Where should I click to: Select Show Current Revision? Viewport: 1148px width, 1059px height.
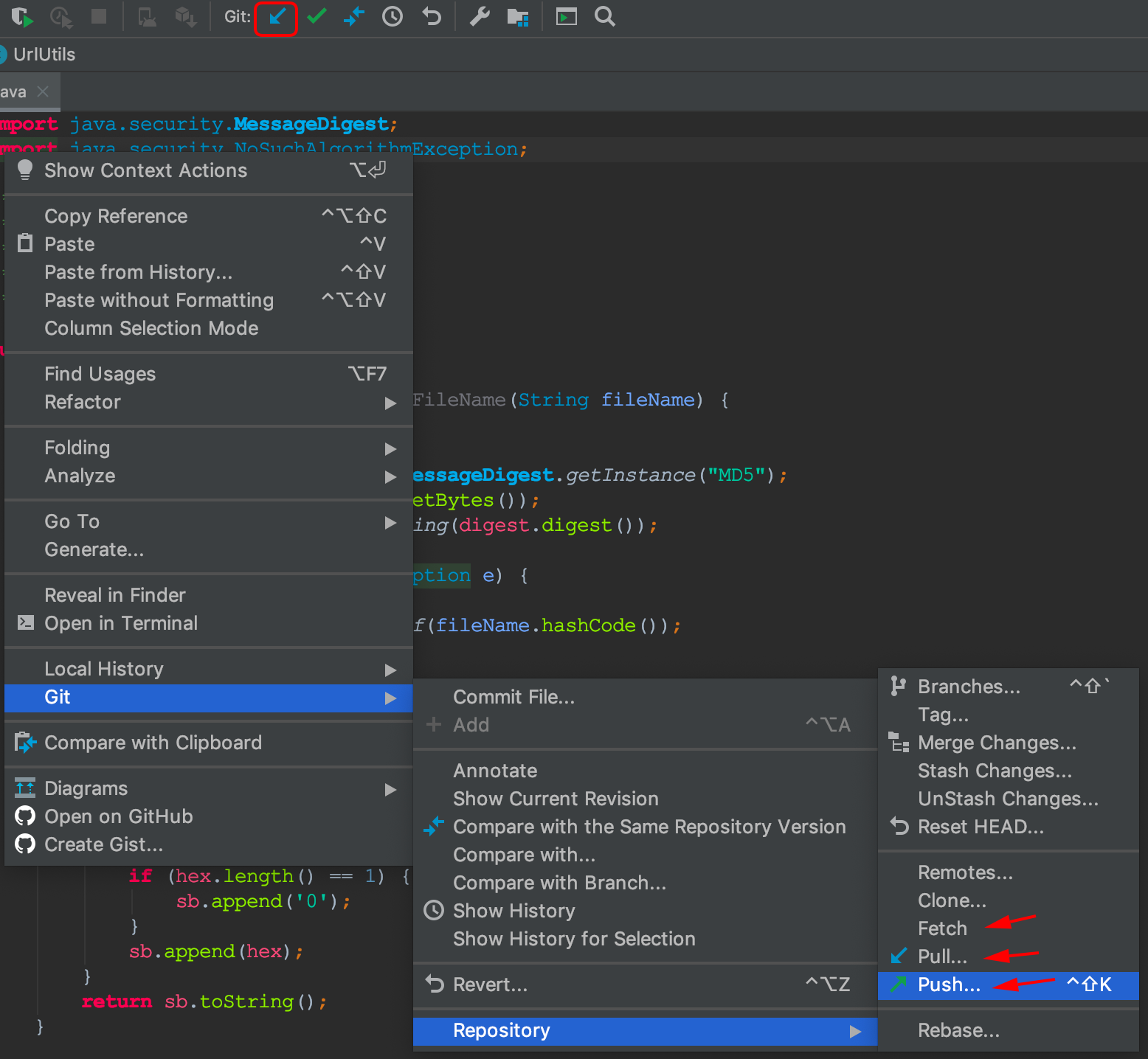point(645,799)
